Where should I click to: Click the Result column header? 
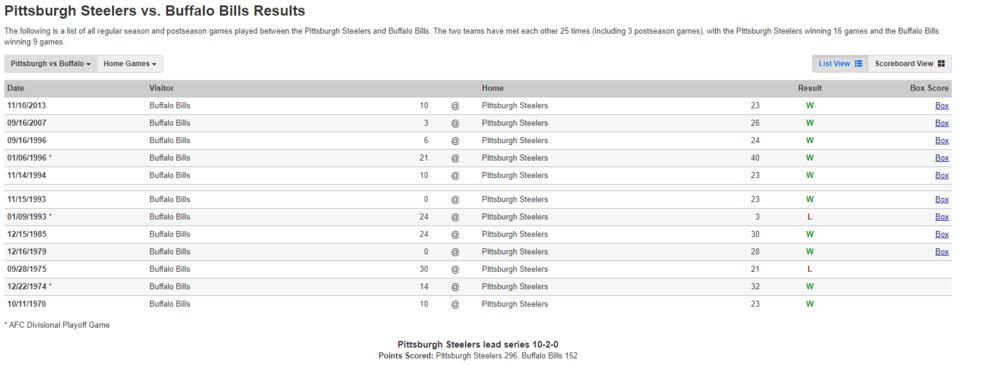pos(810,89)
